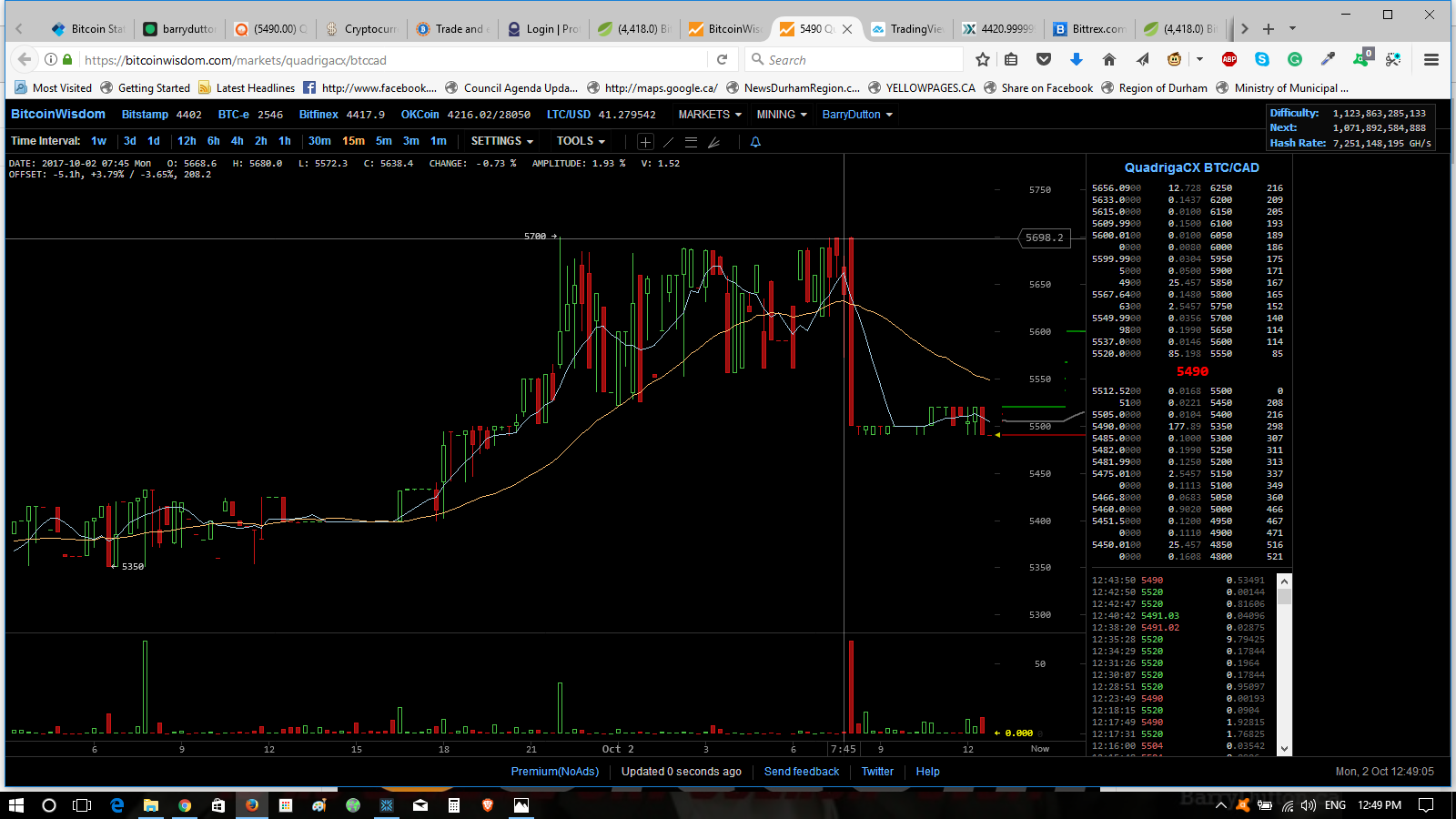Save page to Pocket
The height and width of the screenshot is (819, 1456).
click(x=1044, y=60)
